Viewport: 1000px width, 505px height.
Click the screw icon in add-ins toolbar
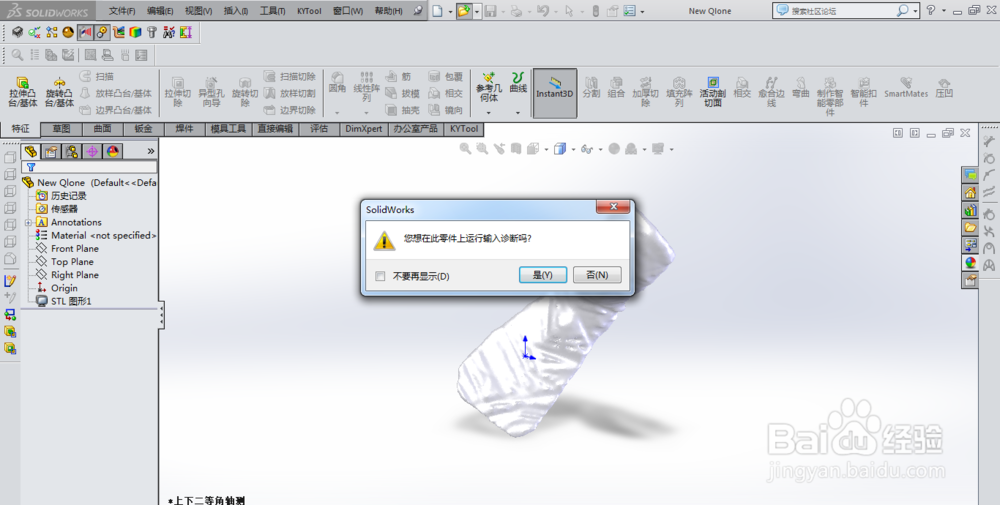tap(152, 32)
